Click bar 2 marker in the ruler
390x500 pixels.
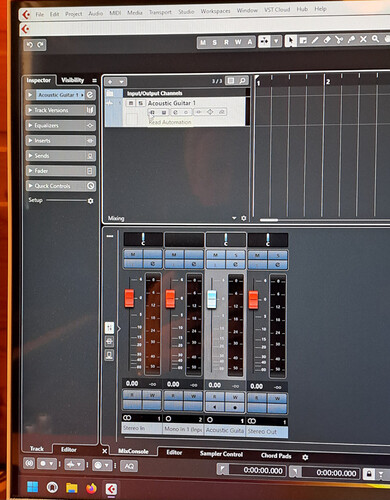(328, 82)
